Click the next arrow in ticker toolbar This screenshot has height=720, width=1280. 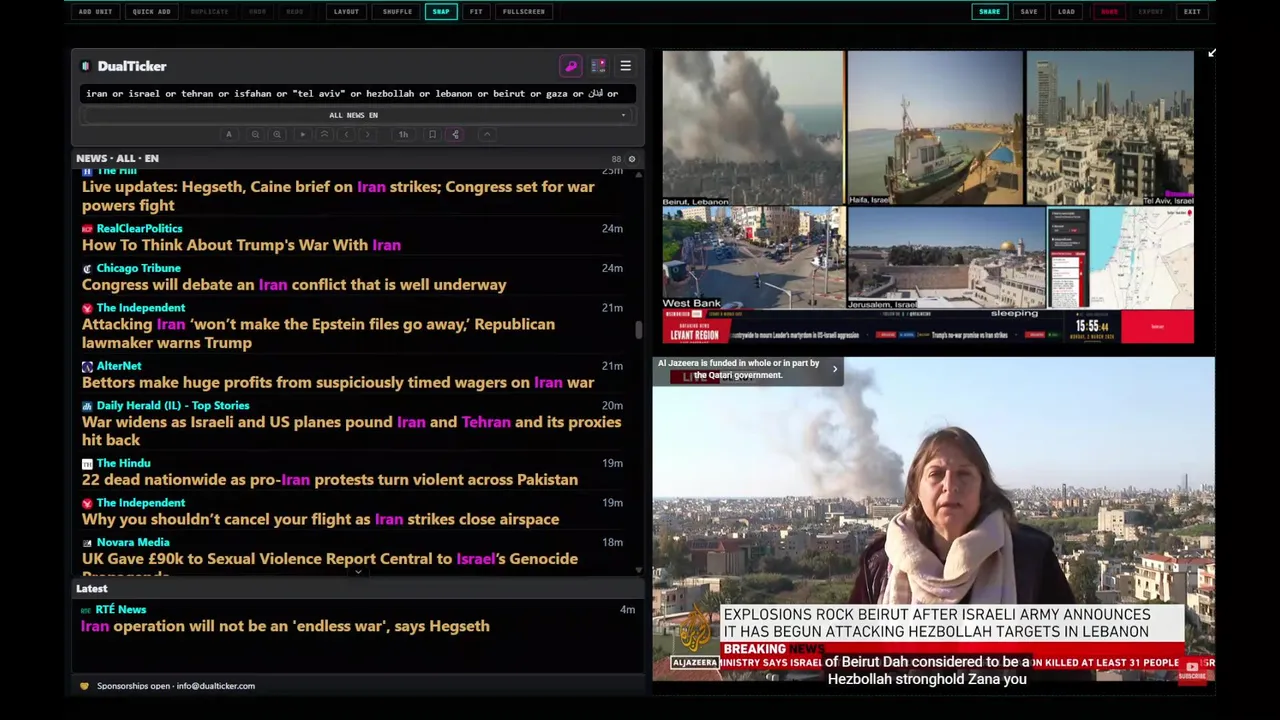pyautogui.click(x=367, y=134)
